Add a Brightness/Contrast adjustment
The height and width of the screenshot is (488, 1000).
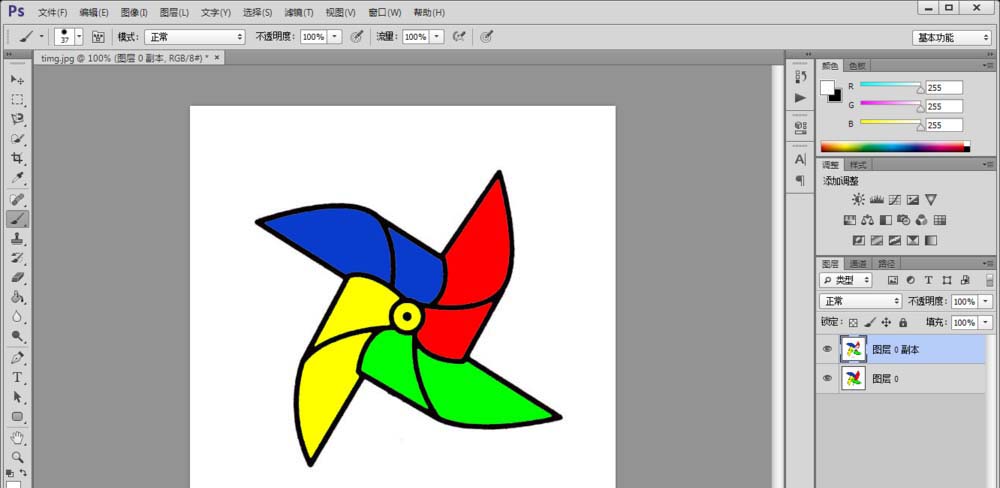858,200
